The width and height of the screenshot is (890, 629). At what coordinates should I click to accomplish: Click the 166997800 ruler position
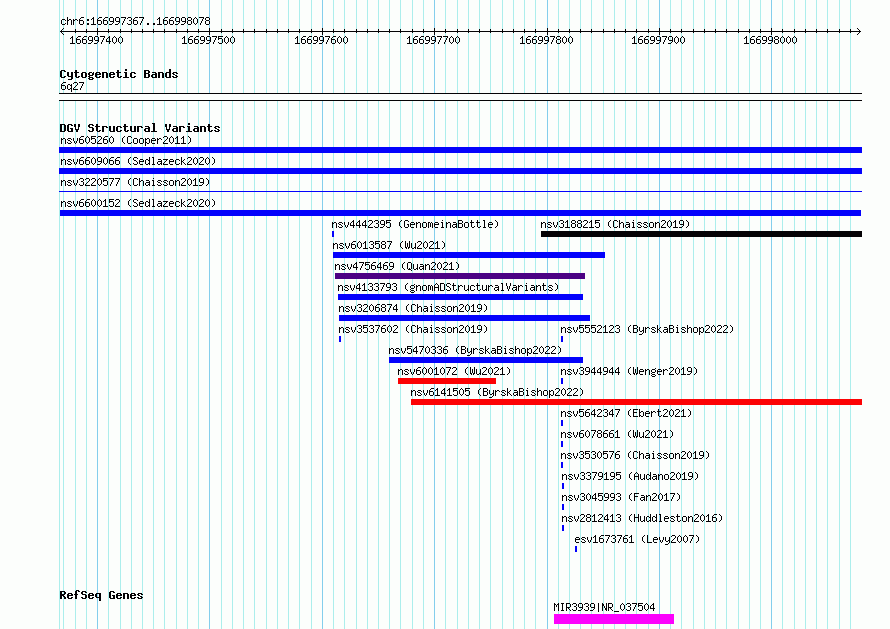tap(546, 40)
